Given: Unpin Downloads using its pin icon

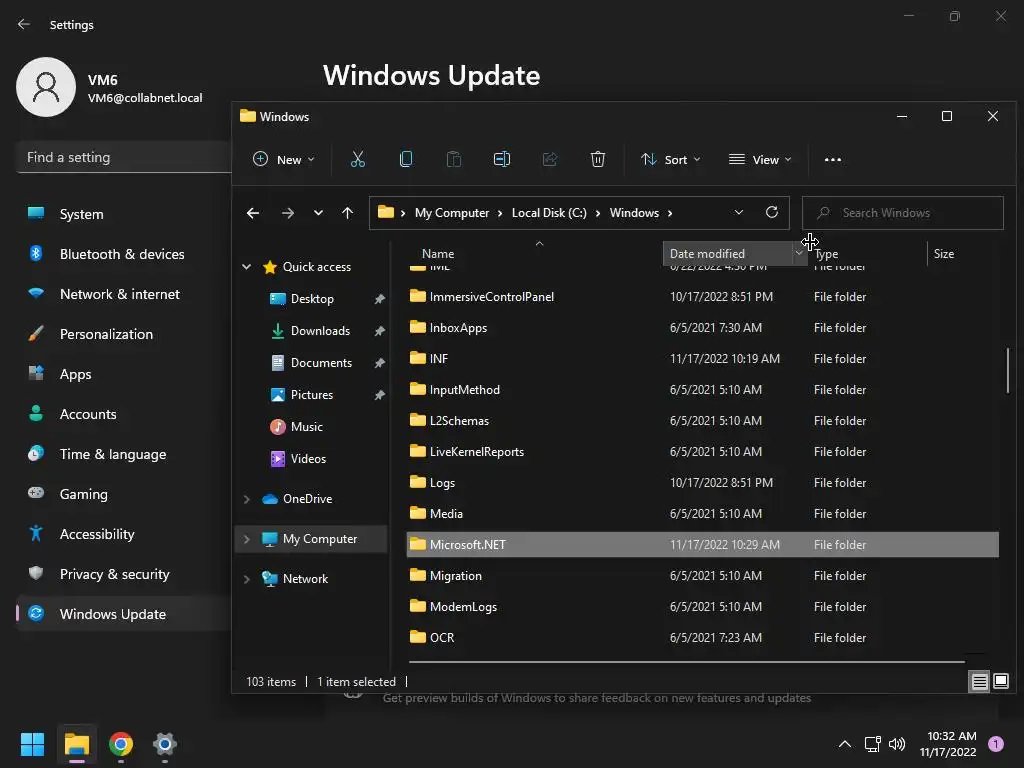Looking at the screenshot, I should (x=379, y=331).
